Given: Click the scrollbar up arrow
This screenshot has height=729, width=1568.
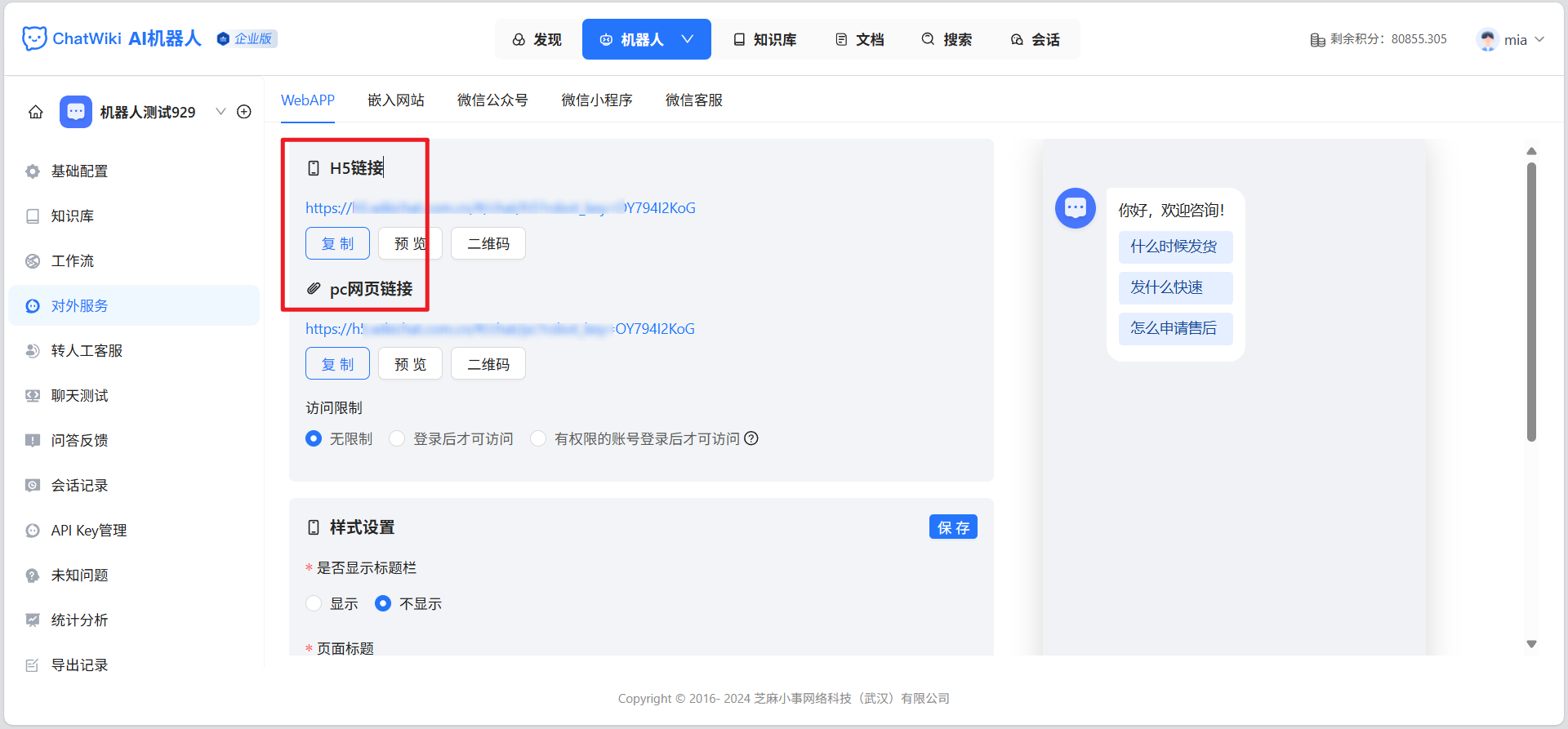Looking at the screenshot, I should 1532,151.
